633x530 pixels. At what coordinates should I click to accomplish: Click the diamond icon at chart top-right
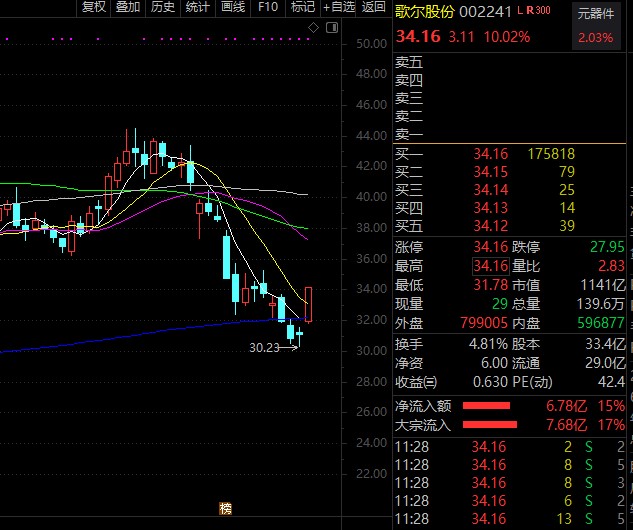pyautogui.click(x=311, y=29)
